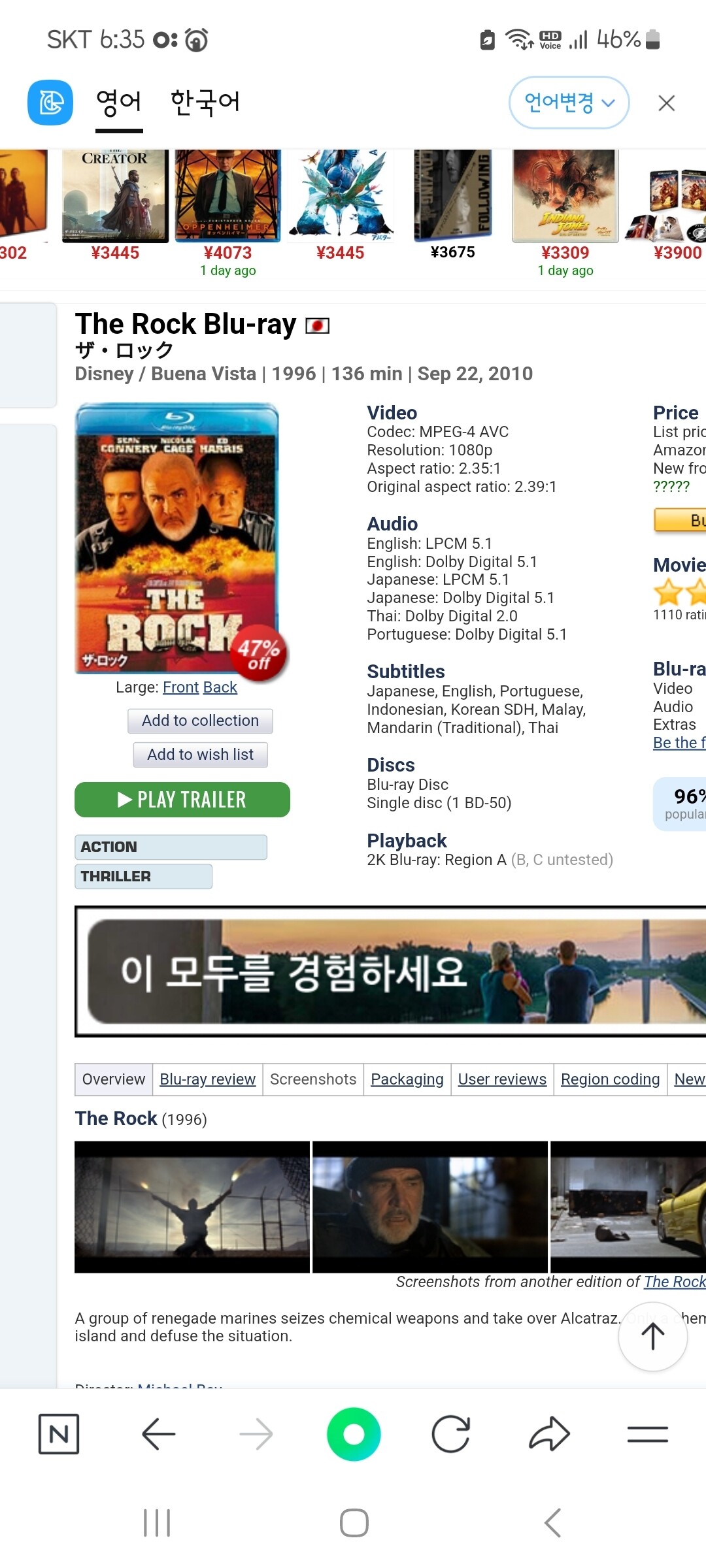The width and height of the screenshot is (706, 1568).
Task: Close the translation bar with X
Action: [x=667, y=103]
